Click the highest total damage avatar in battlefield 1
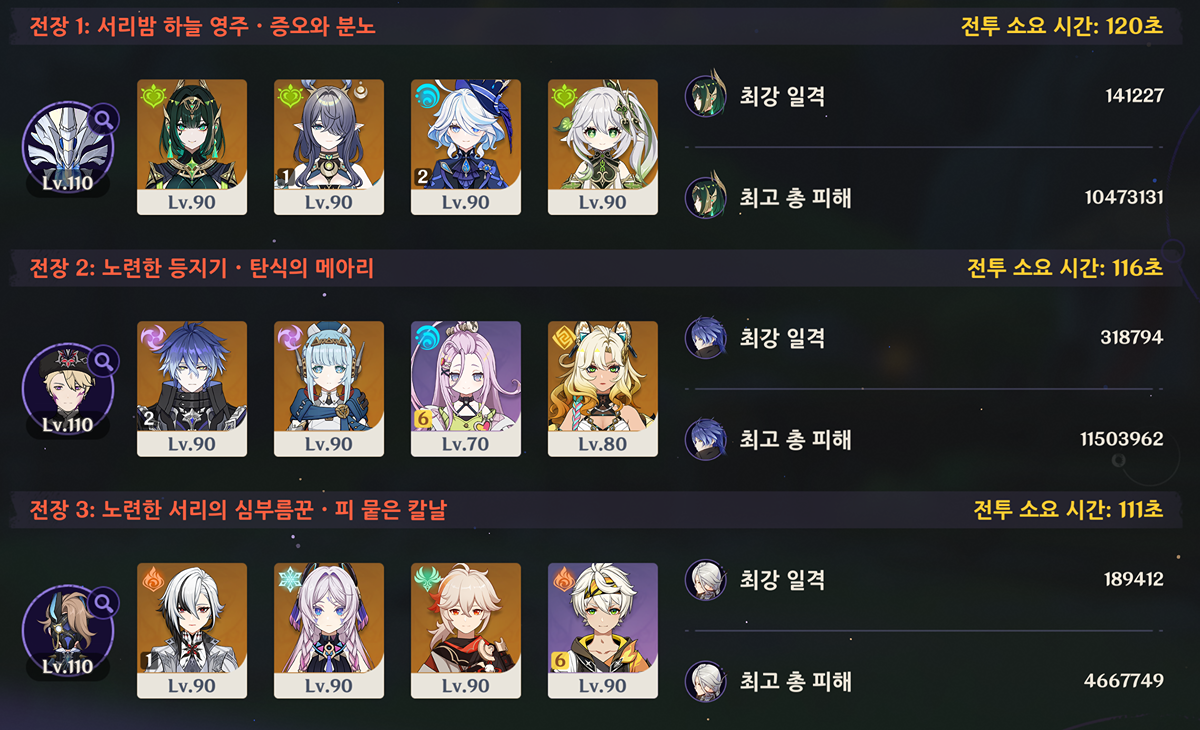1200x730 pixels. [706, 197]
